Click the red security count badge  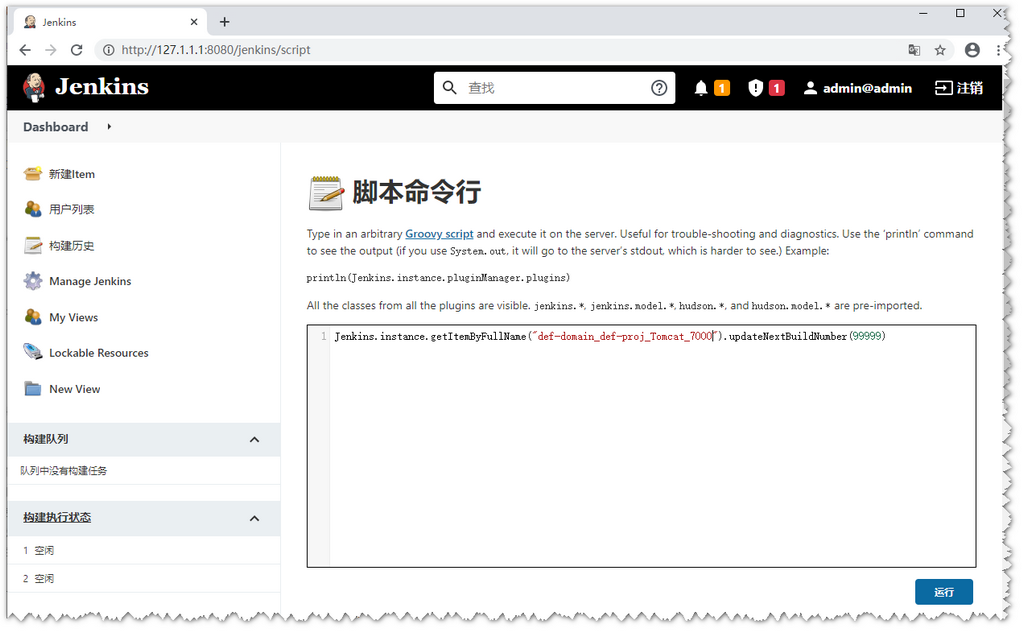point(776,88)
